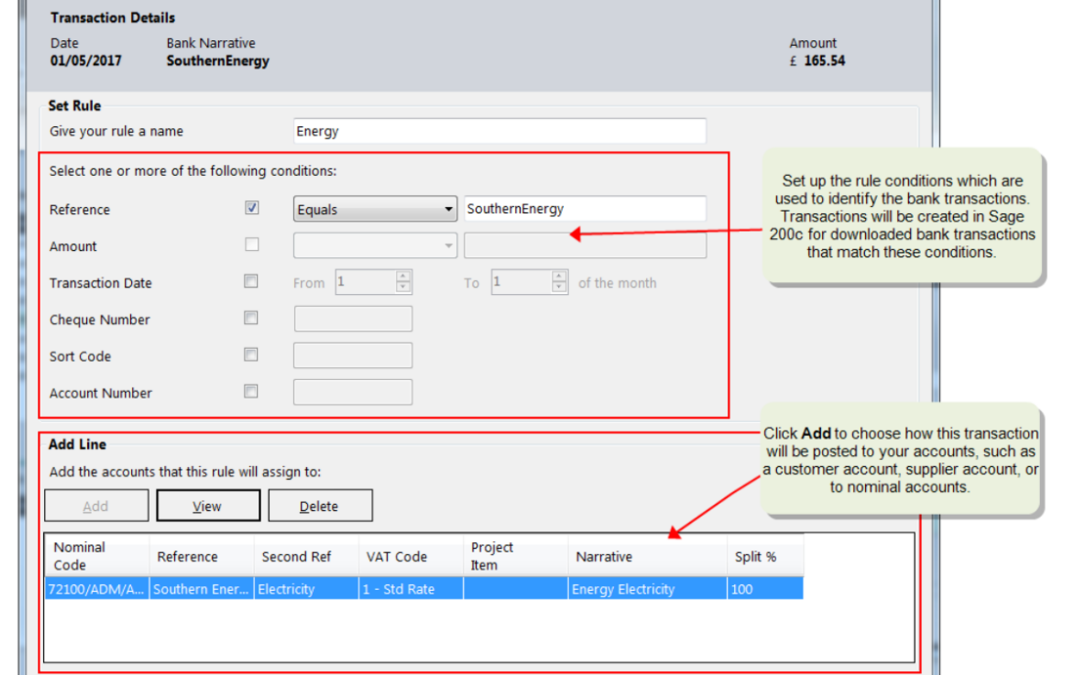Click the rule name field containing Energy
Viewport: 1080px width, 675px height.
coord(499,131)
